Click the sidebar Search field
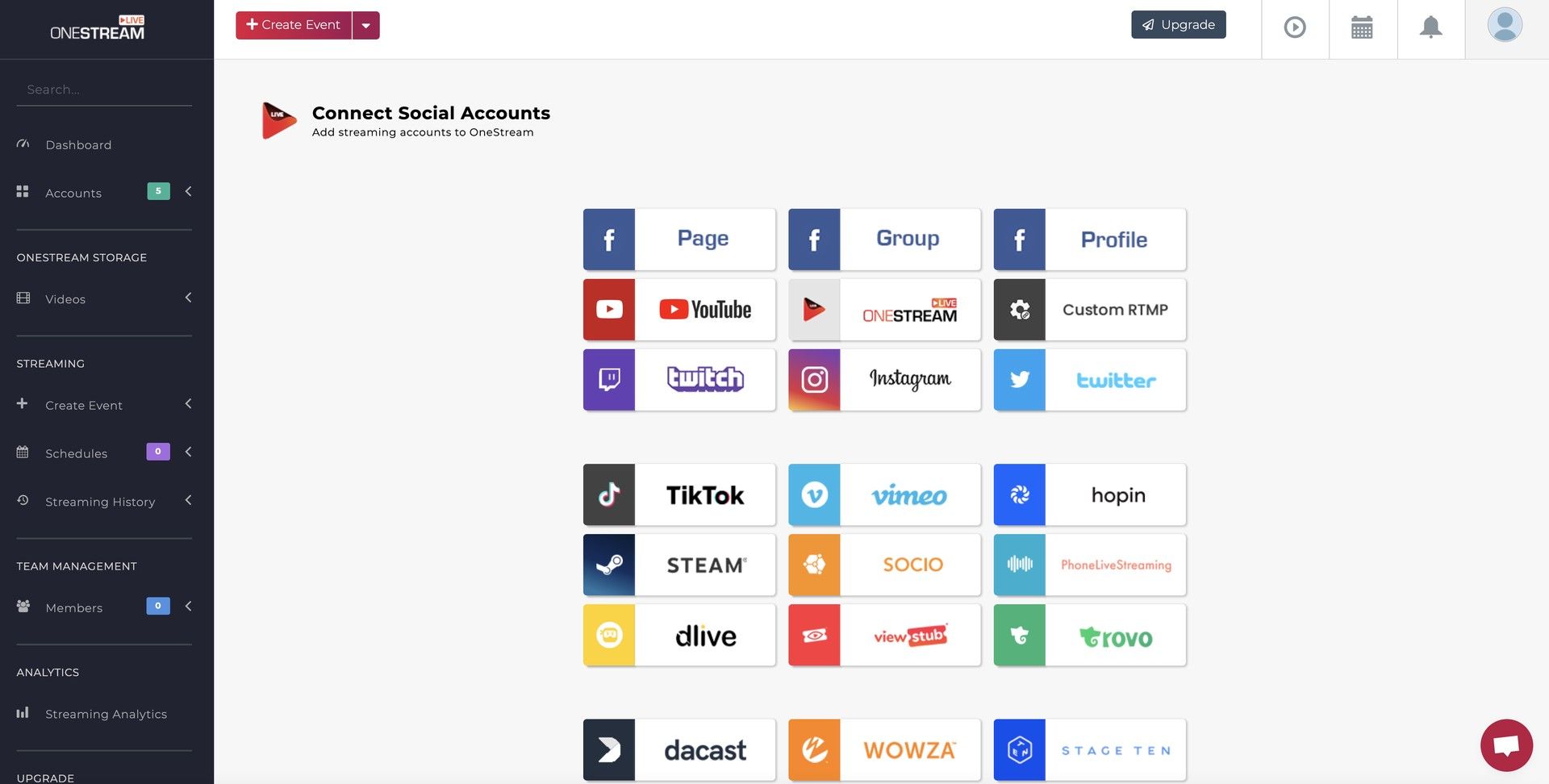Screen dimensions: 1549x784 (x=104, y=90)
